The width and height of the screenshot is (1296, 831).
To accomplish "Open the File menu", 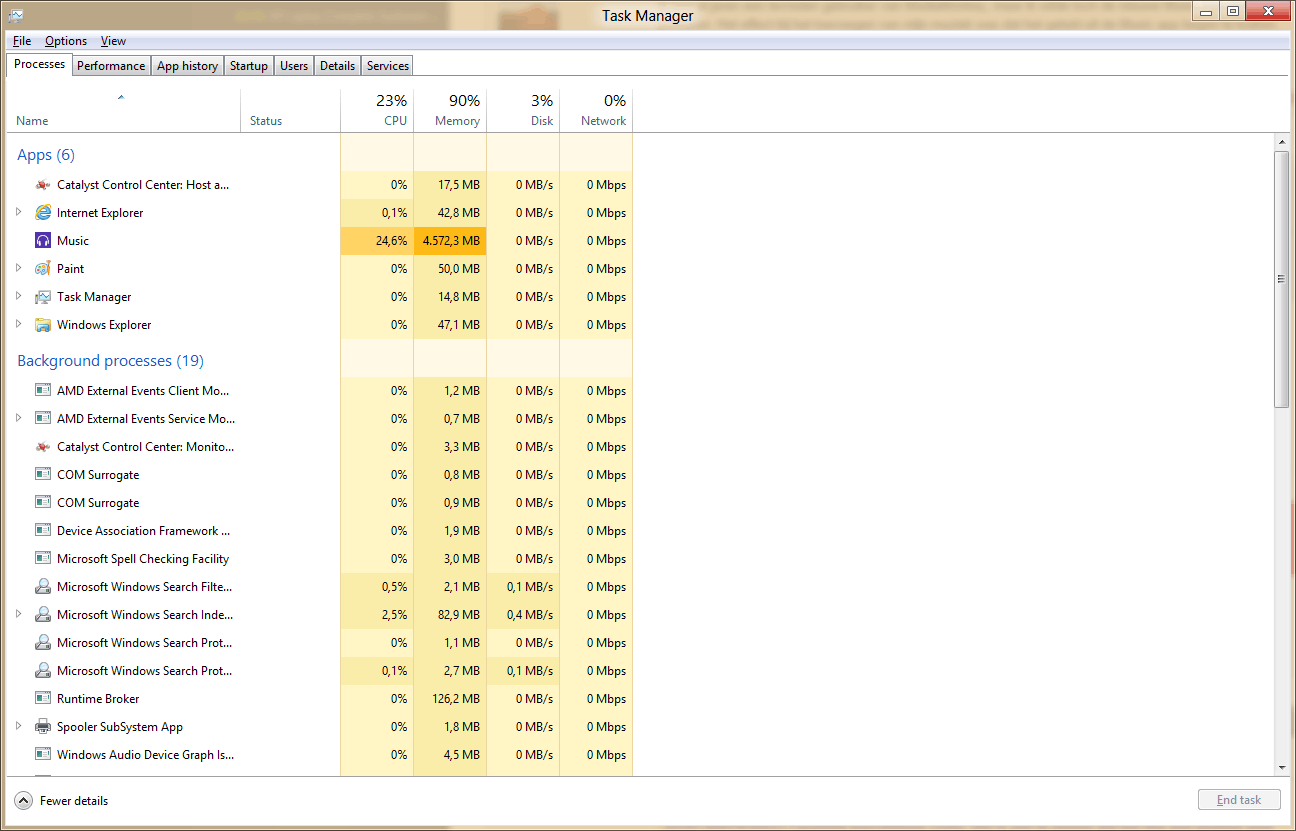I will [22, 41].
